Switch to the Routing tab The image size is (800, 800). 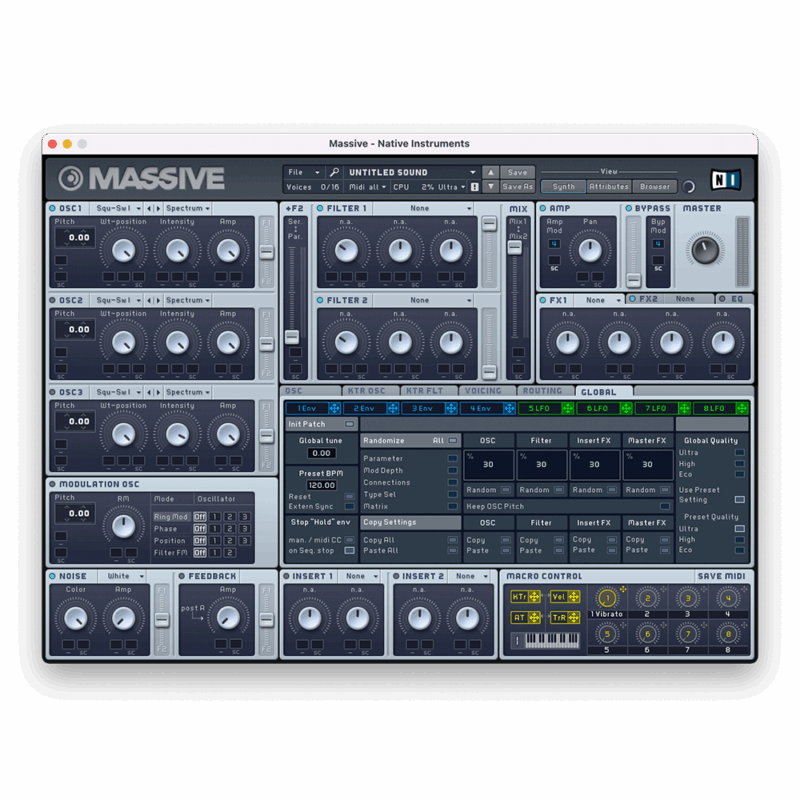[545, 391]
